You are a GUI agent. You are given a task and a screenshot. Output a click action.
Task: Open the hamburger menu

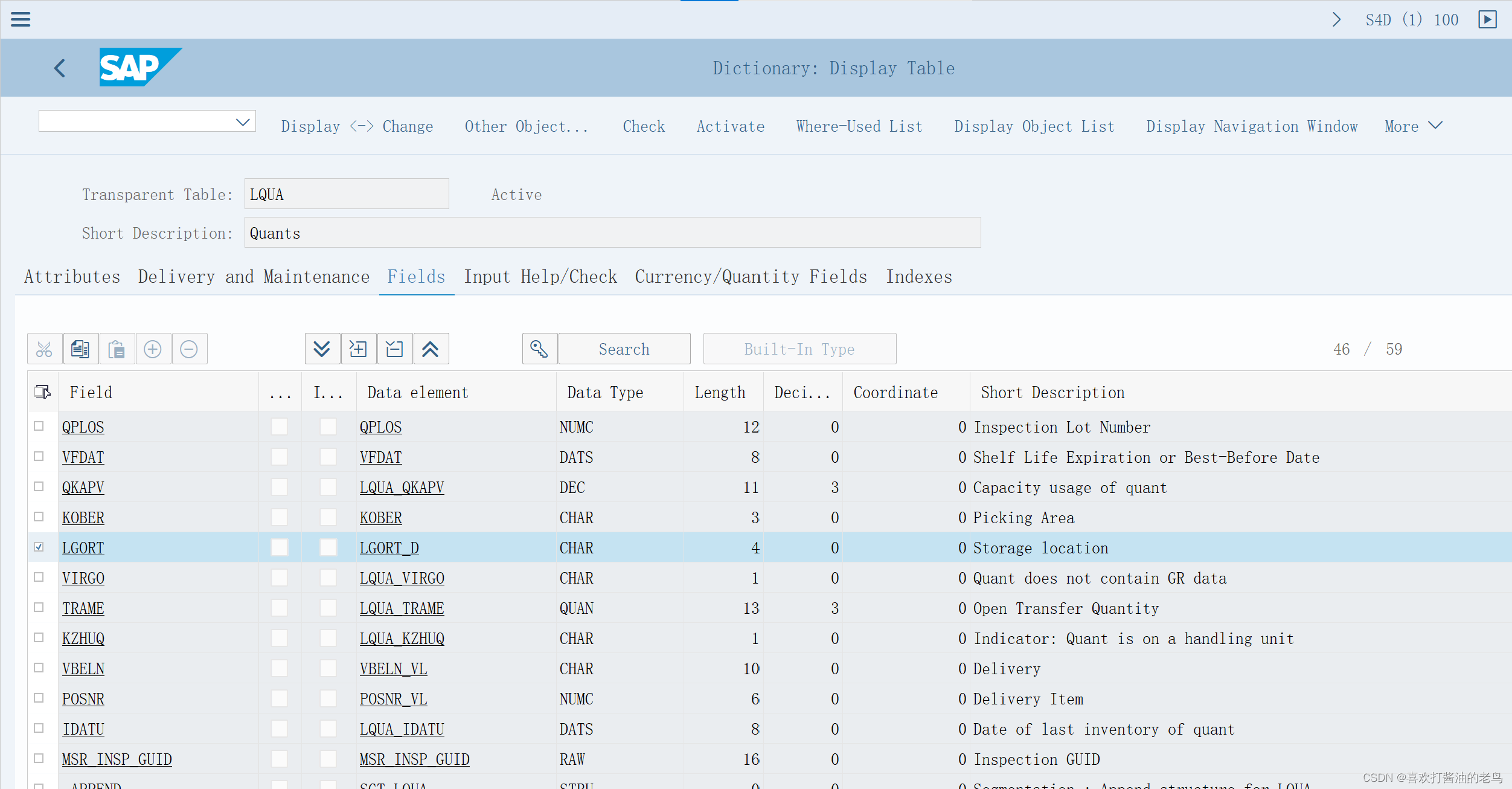(x=21, y=19)
